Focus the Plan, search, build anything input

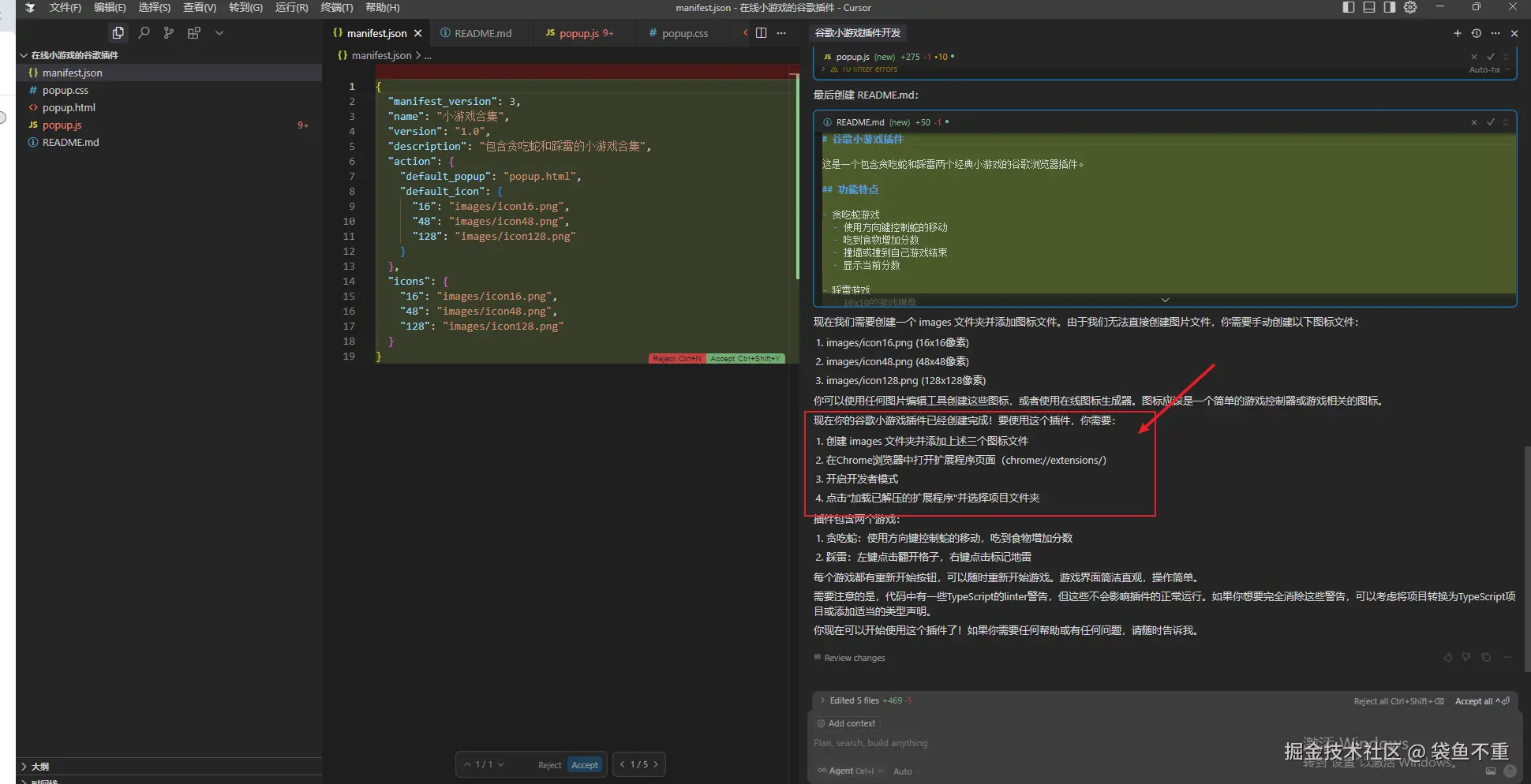click(x=1164, y=743)
